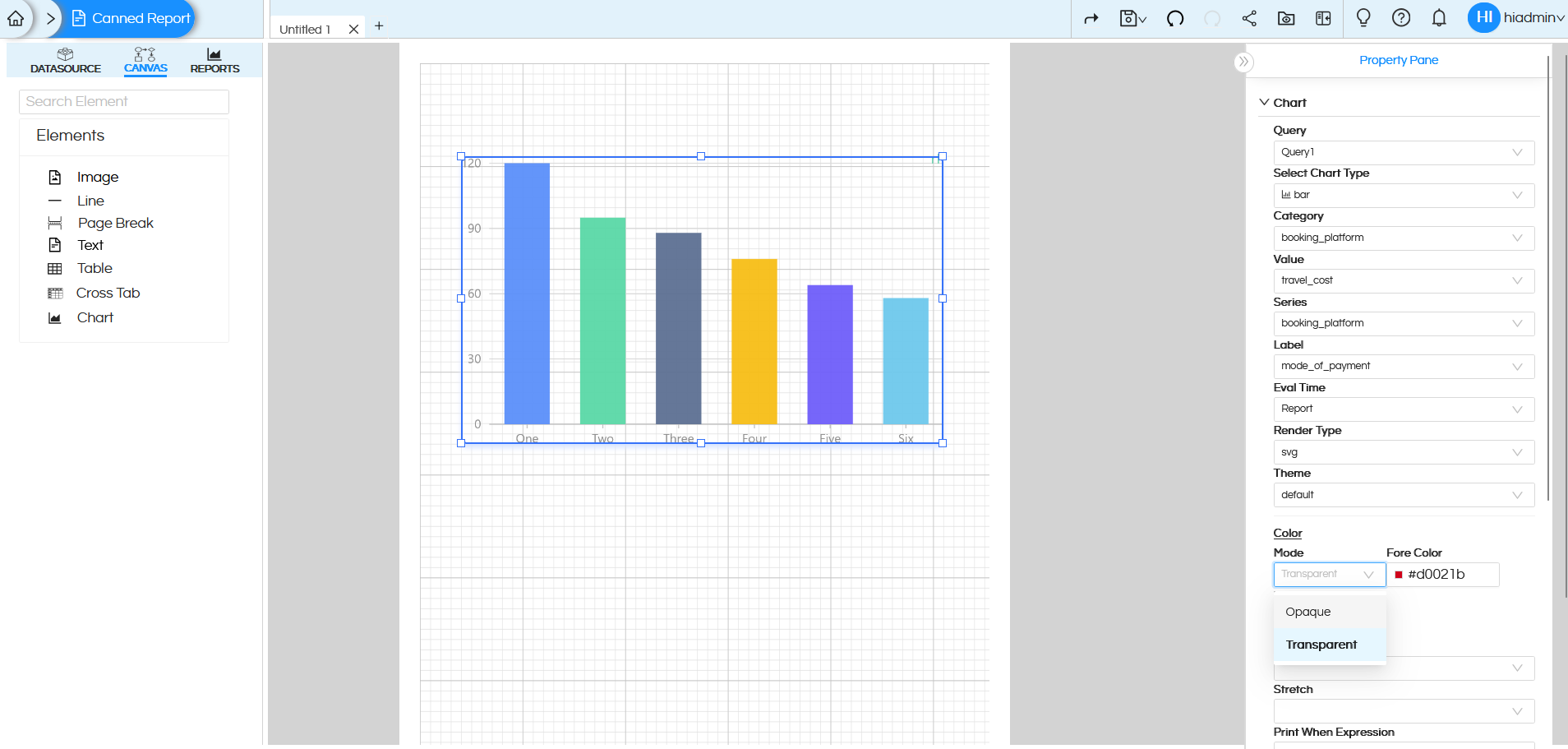
Task: Switch to the DATASOURCE tab
Action: click(x=65, y=60)
